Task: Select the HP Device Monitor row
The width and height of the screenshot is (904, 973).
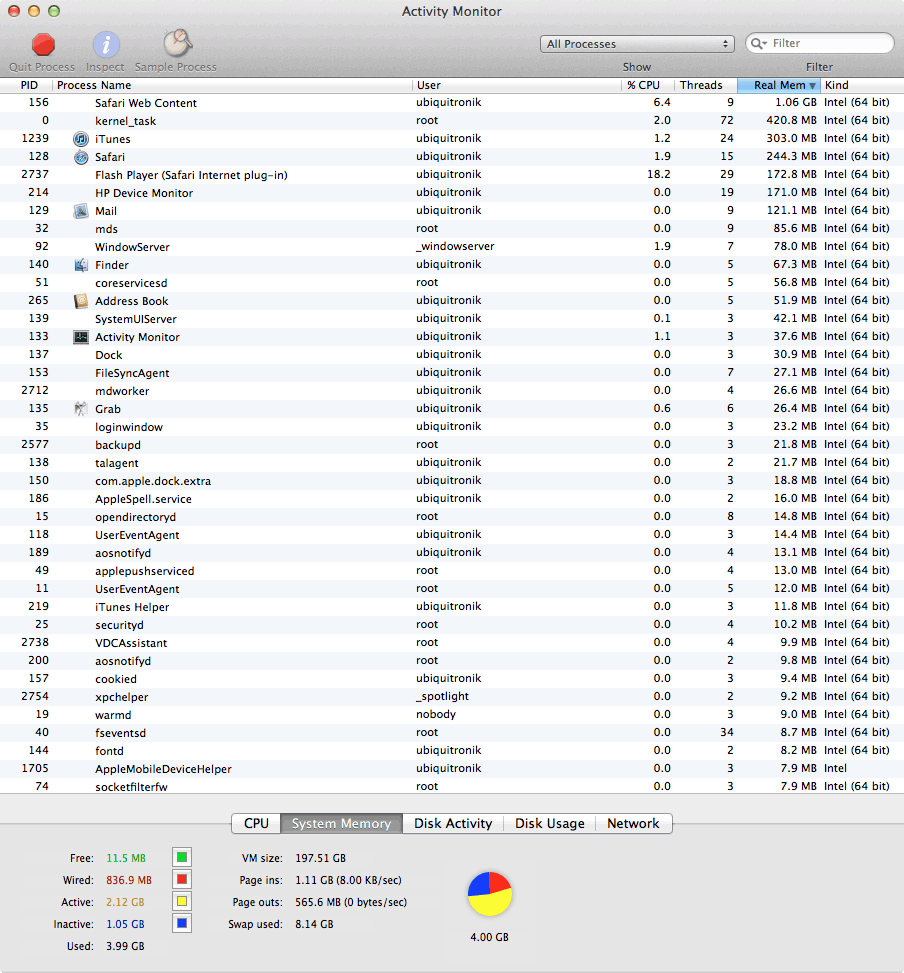Action: 452,193
